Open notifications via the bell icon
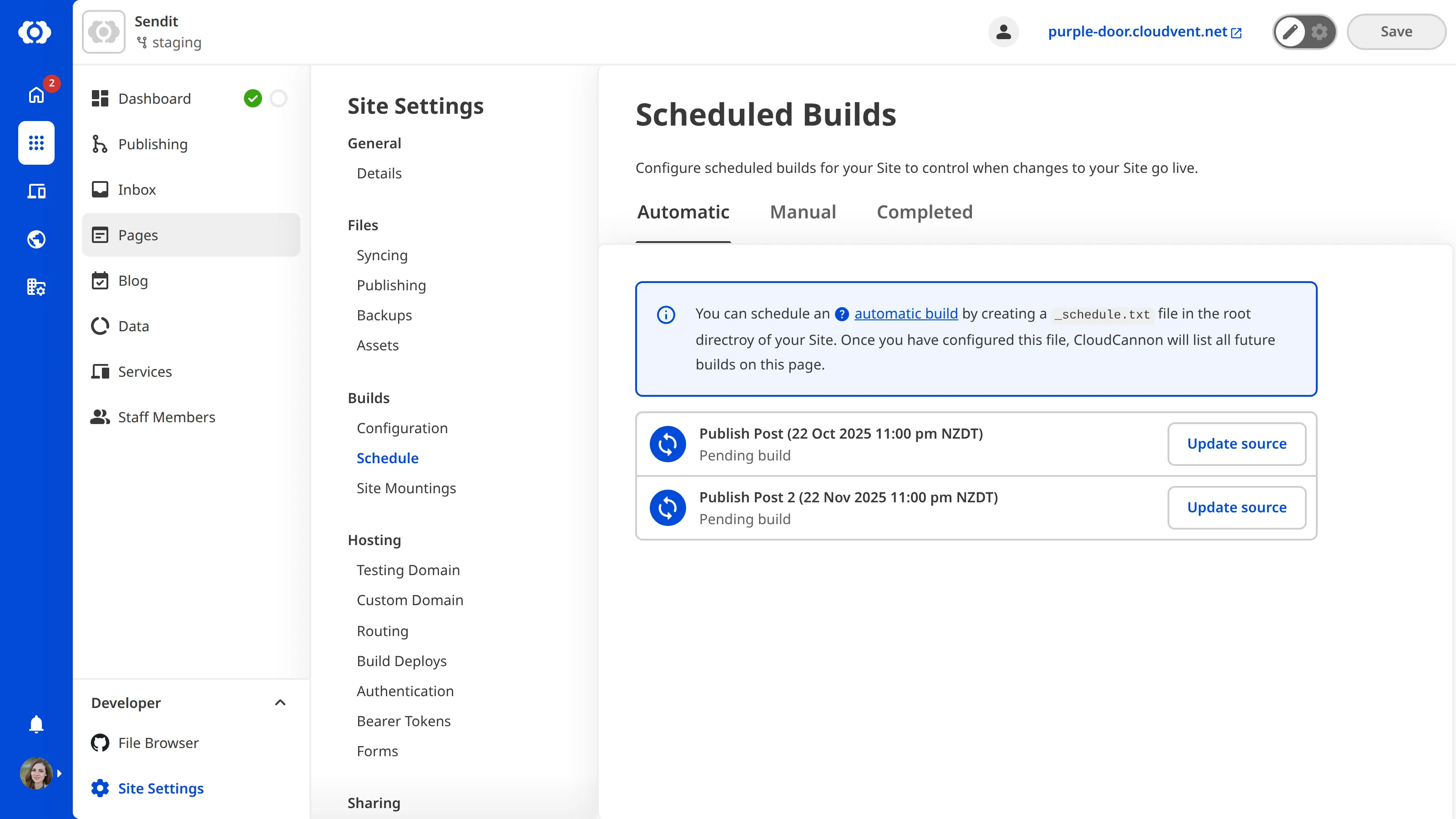1456x819 pixels. pos(35,724)
